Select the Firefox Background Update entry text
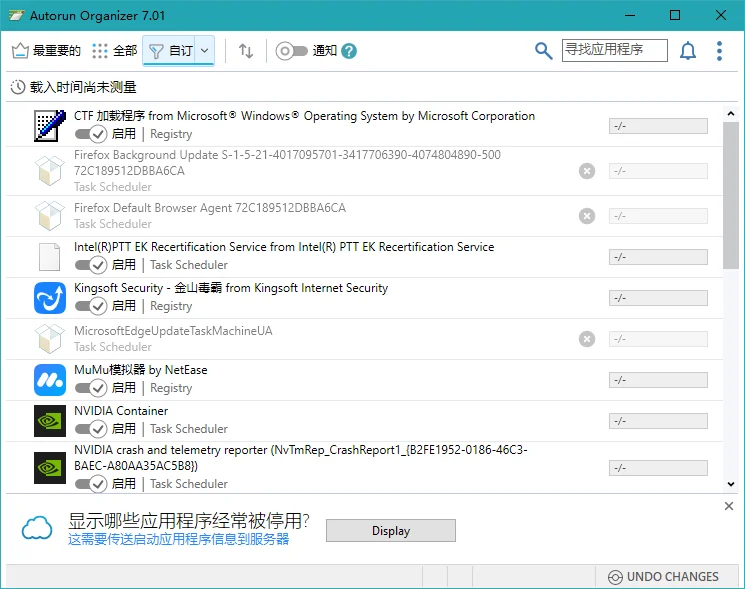745x589 pixels. point(287,162)
